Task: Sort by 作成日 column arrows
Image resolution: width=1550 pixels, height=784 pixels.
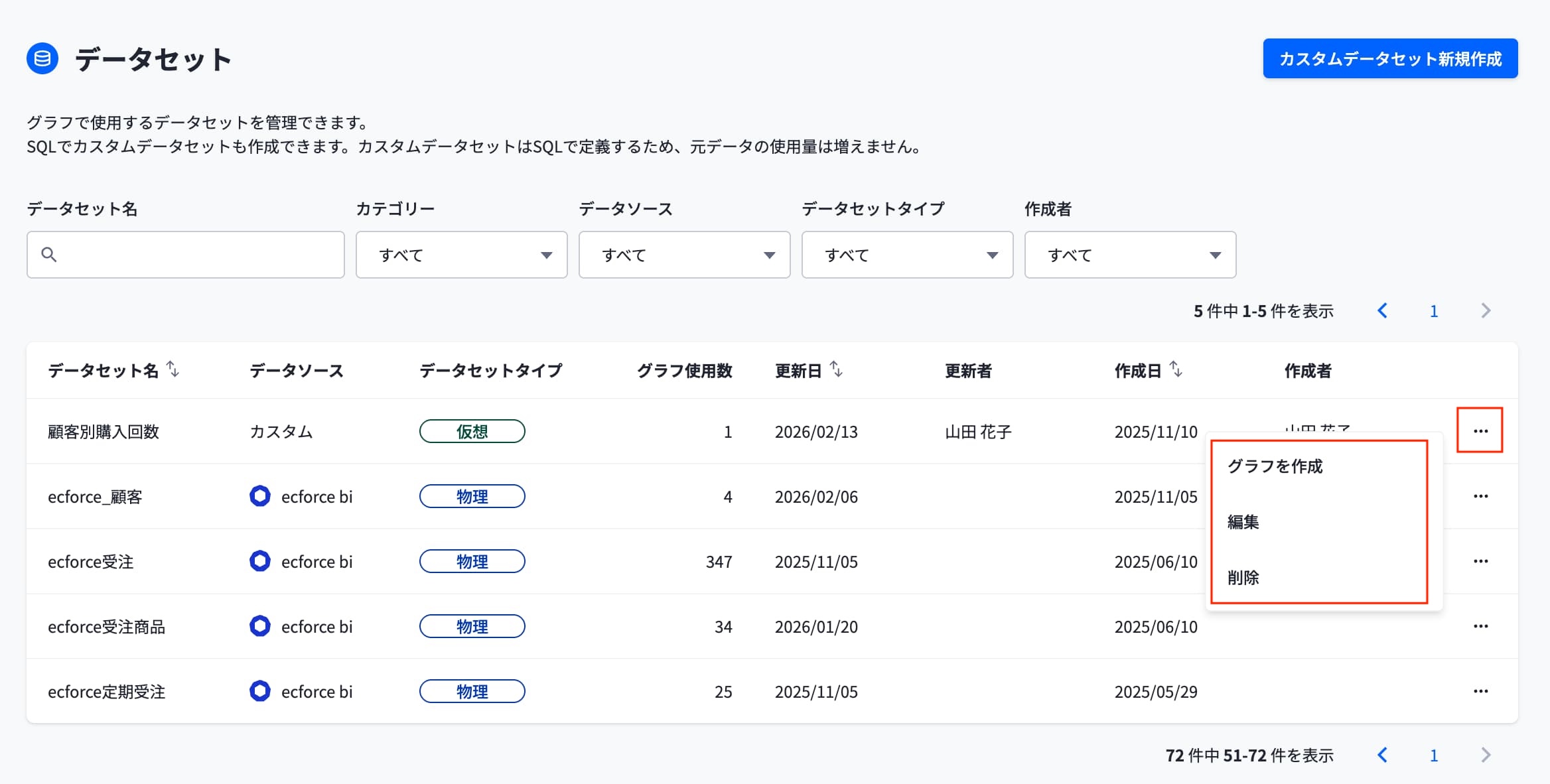Action: [1176, 369]
